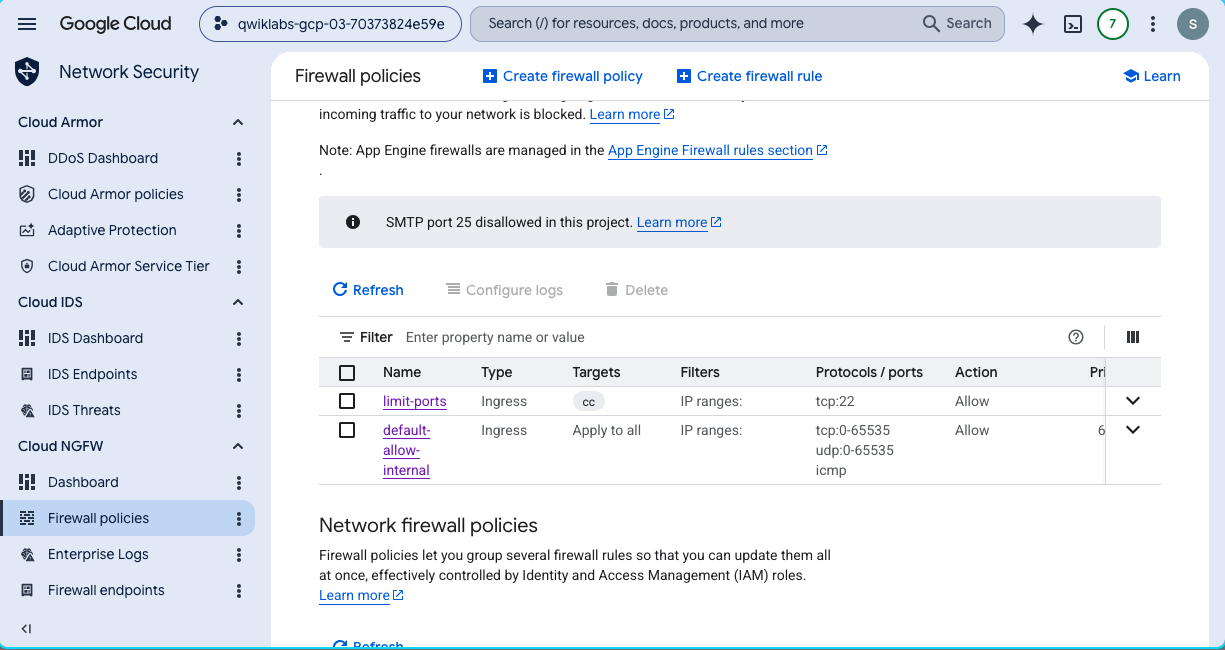Expand the default-allow-internal rule details
The height and width of the screenshot is (650, 1225).
pyautogui.click(x=1133, y=430)
